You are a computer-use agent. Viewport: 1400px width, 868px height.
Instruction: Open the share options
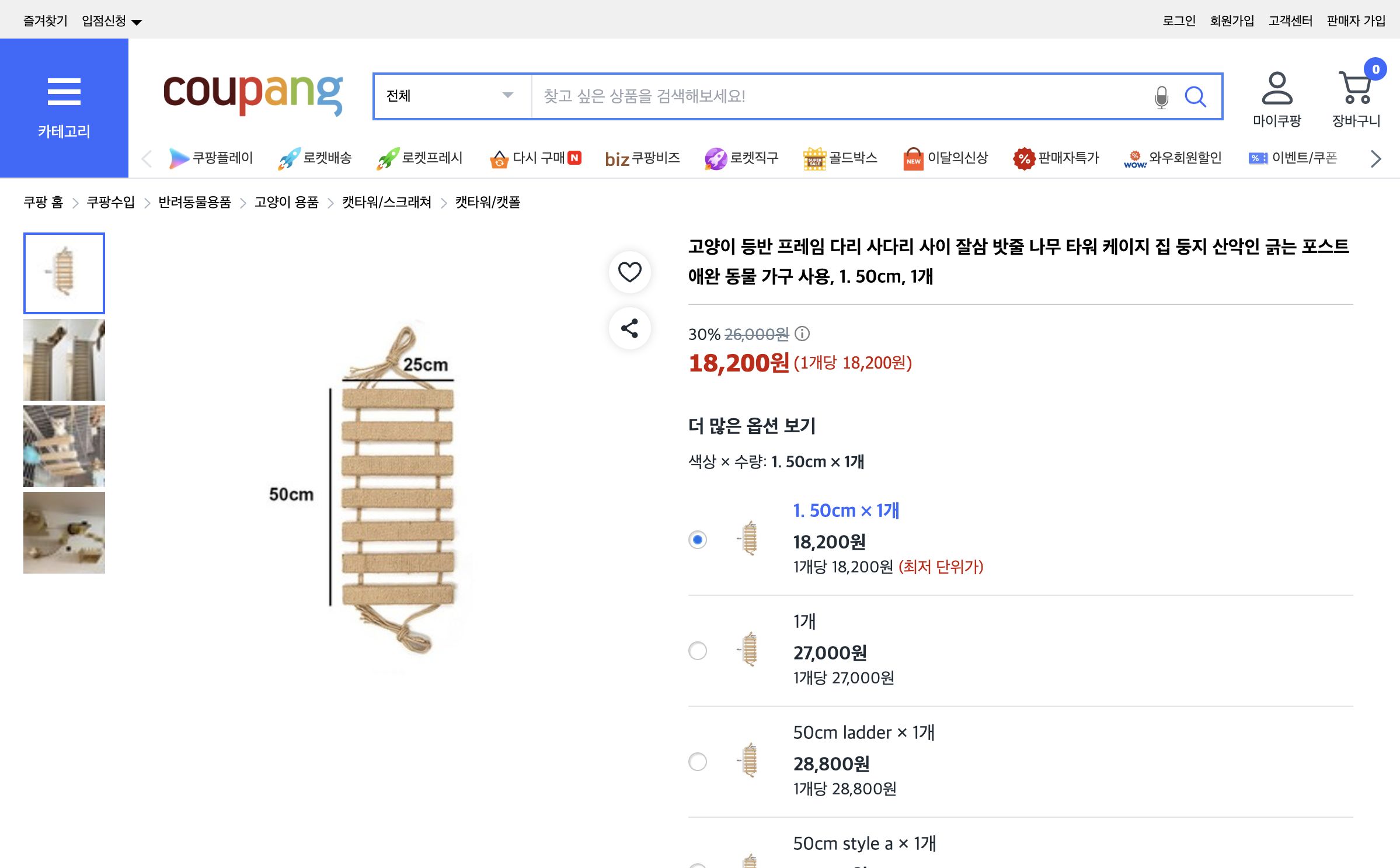click(x=630, y=329)
